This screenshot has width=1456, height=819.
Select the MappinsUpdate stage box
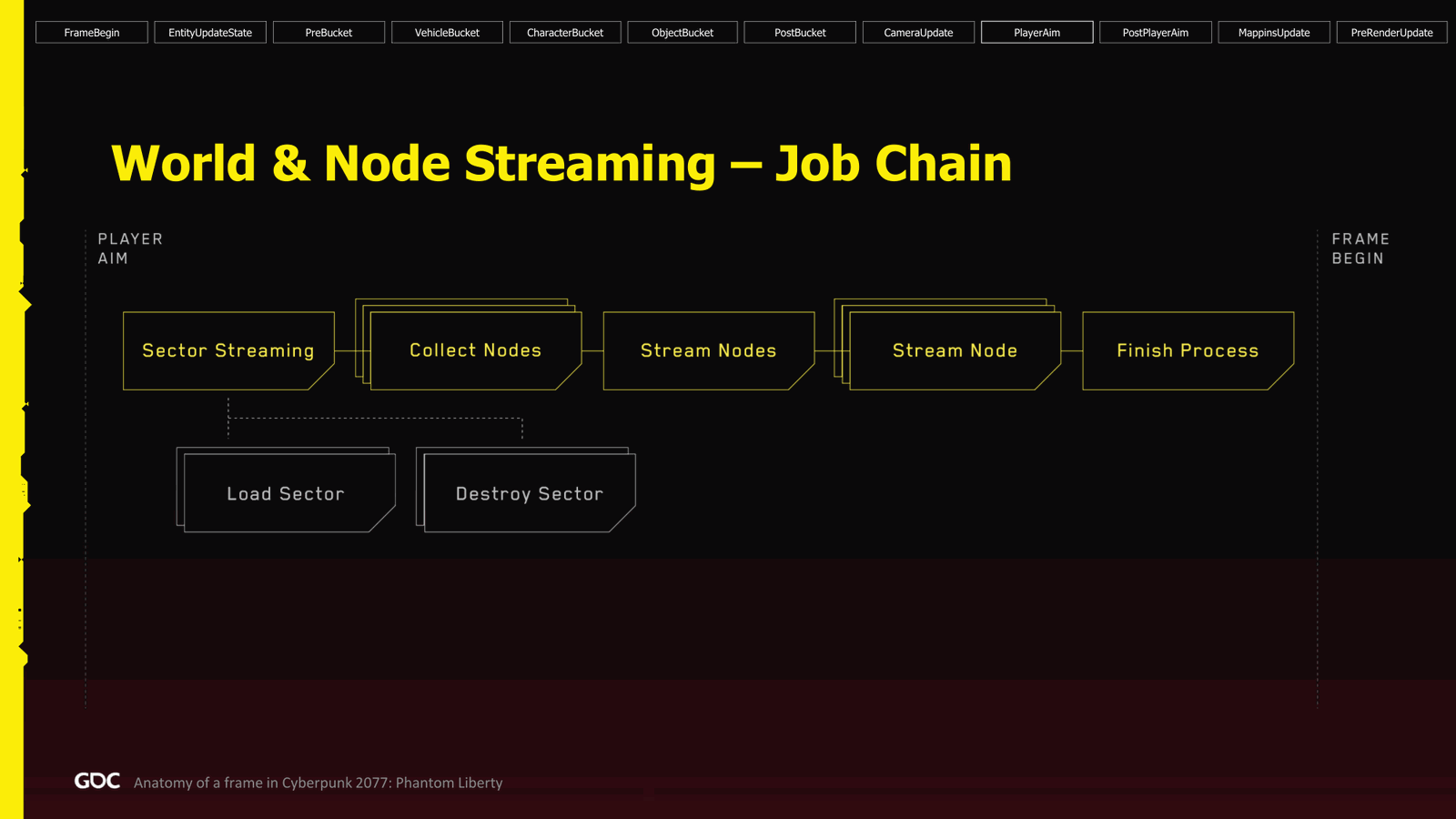(x=1274, y=33)
